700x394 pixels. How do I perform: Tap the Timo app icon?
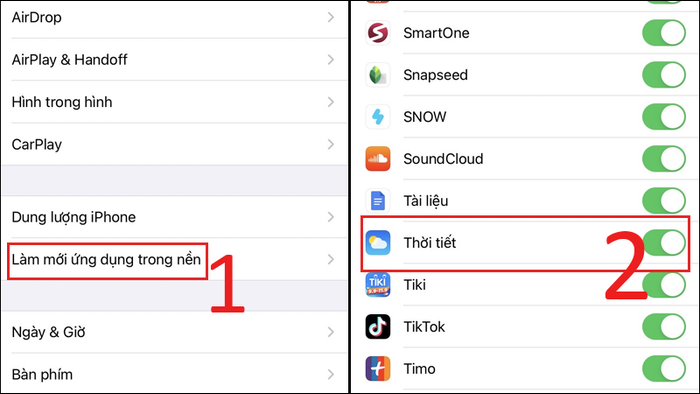[x=378, y=369]
